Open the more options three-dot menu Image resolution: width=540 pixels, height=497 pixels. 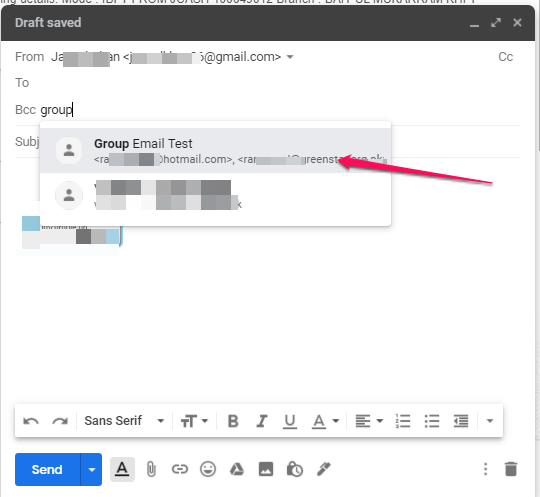486,469
